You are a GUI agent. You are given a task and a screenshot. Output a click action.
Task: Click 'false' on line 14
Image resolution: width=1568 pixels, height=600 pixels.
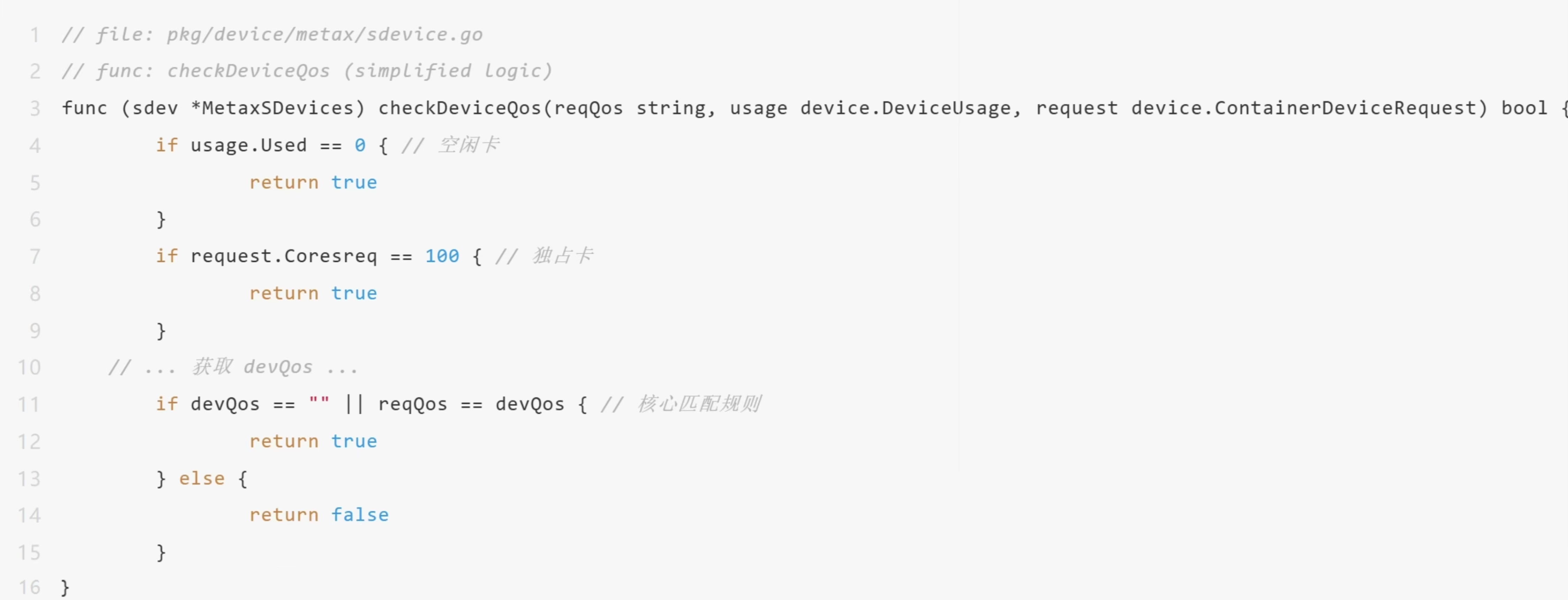(x=360, y=515)
